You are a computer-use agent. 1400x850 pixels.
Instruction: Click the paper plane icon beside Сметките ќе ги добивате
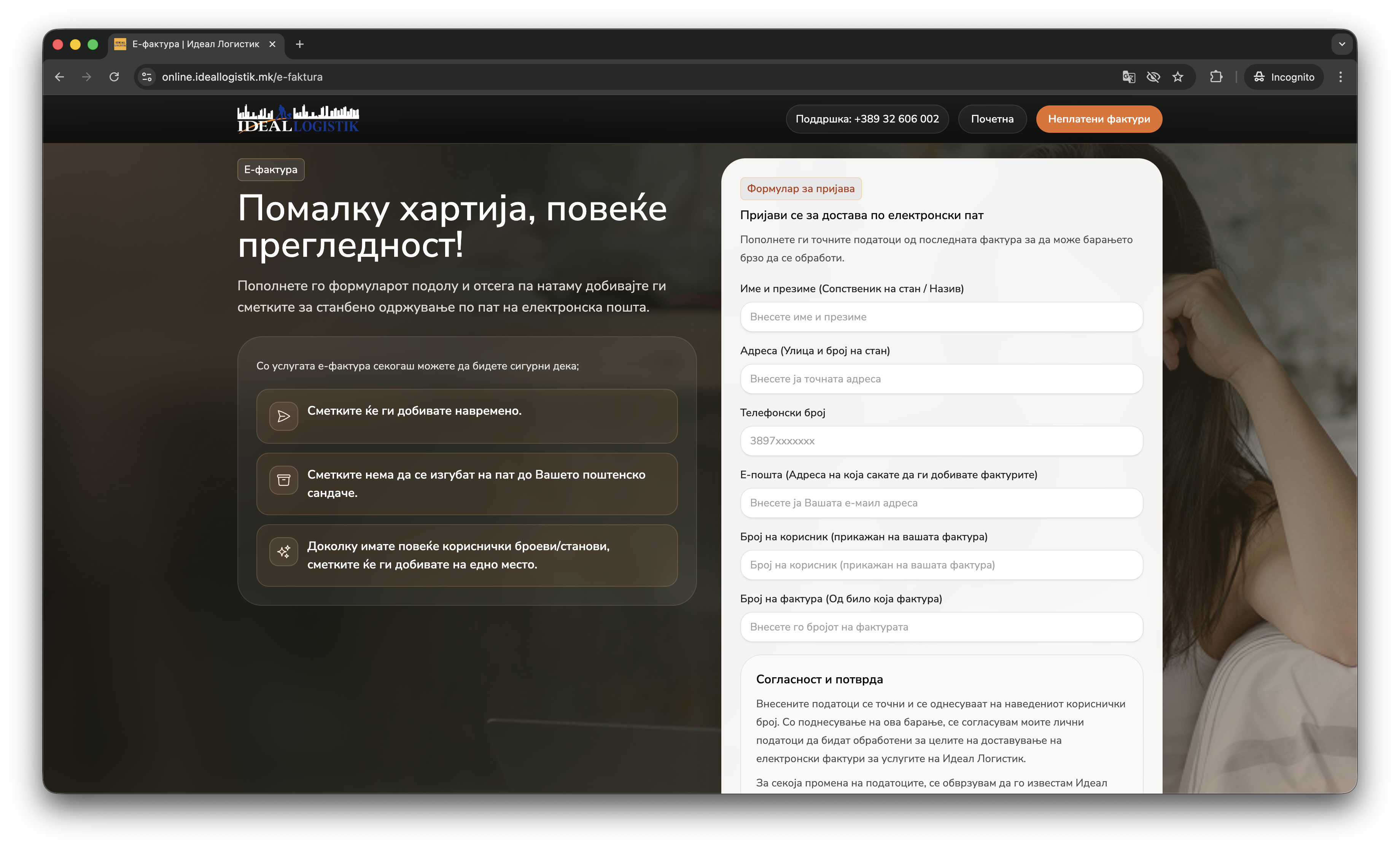(283, 417)
